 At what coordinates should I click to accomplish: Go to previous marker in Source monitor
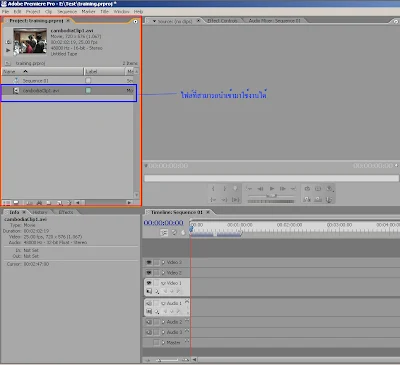pyautogui.click(x=249, y=189)
